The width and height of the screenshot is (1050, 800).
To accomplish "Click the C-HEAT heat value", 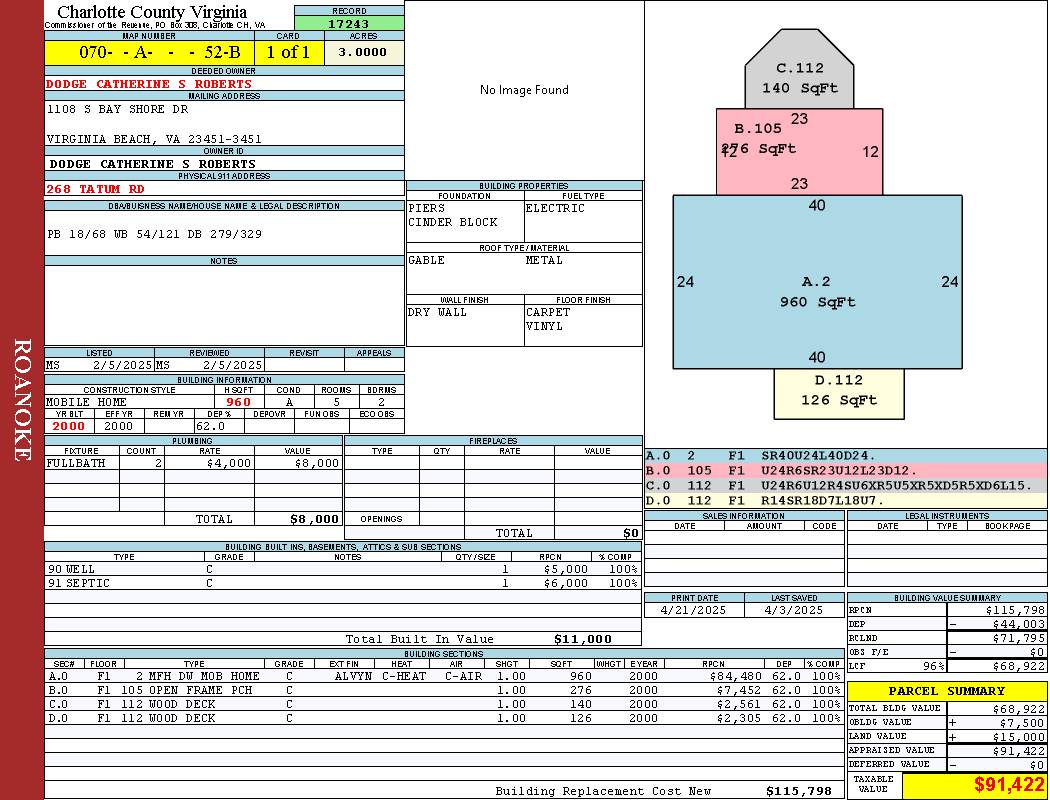I will 404,676.
